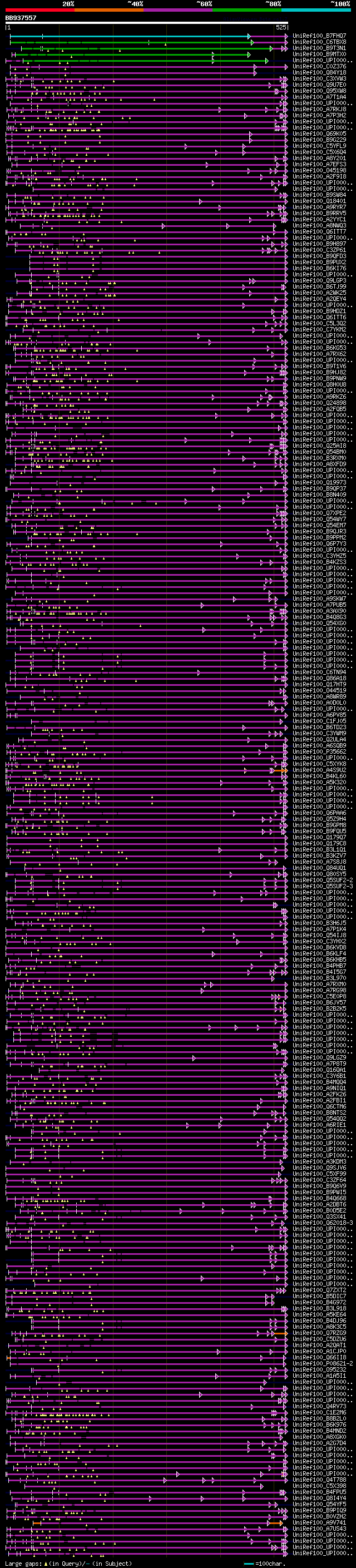Screen dimensions: 356x1568
Task: Click the cyan alignment bar of UniRef100_B7FHQ7
Action: (x=130, y=36)
